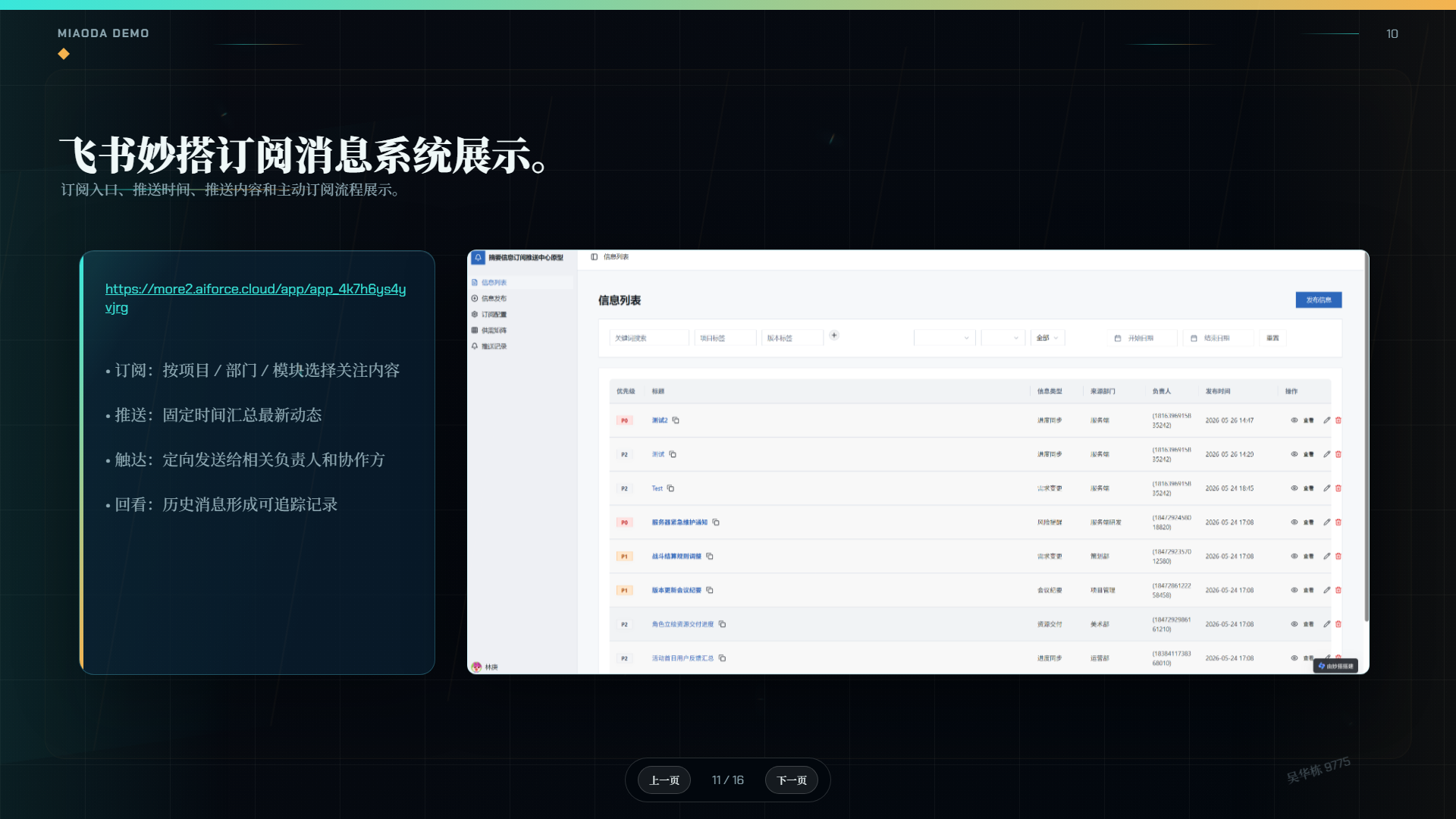
Task: Copy title icon next to 测试
Action: coord(673,454)
